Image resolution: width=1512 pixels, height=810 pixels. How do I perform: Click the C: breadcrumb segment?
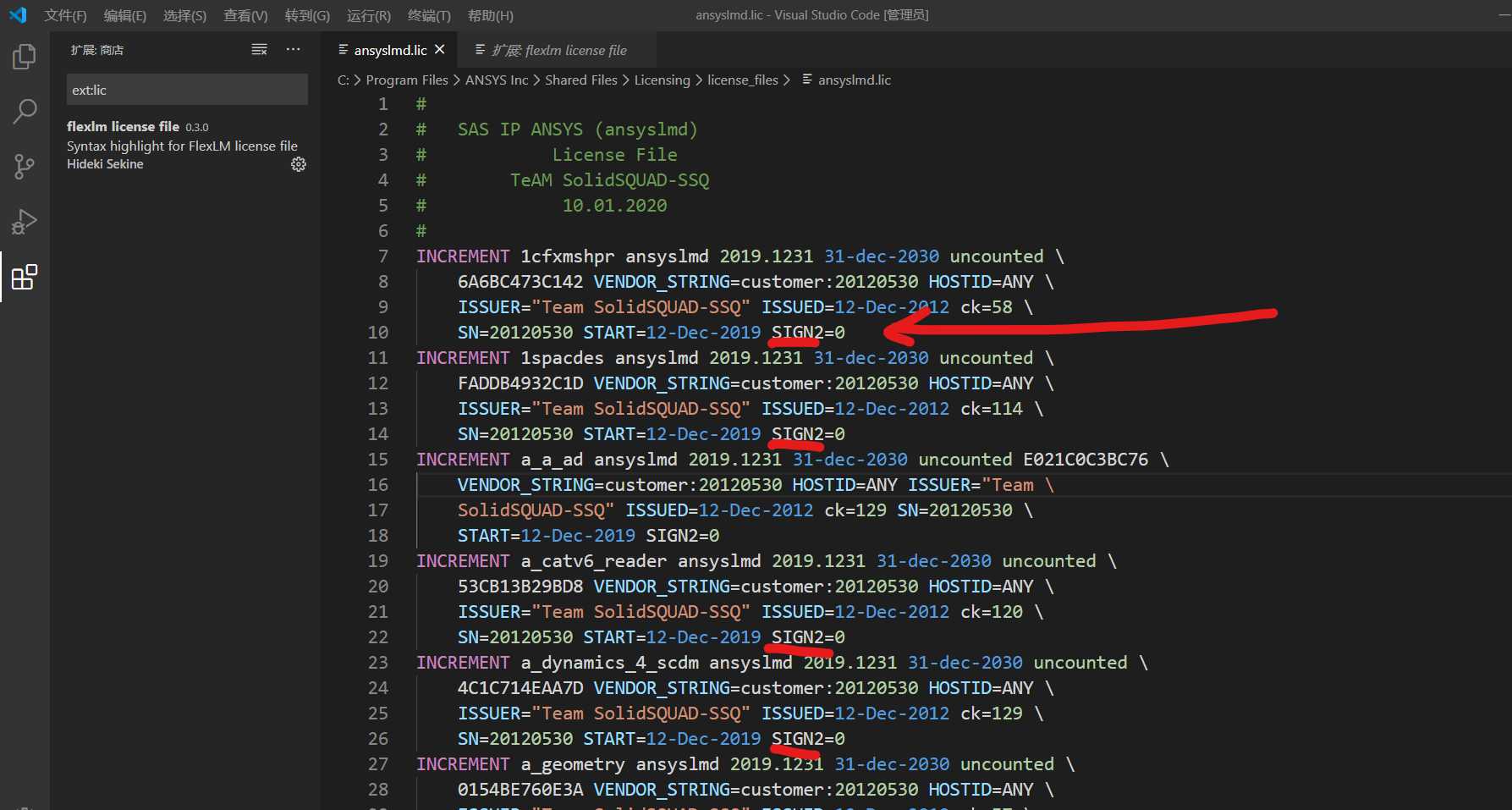click(343, 80)
